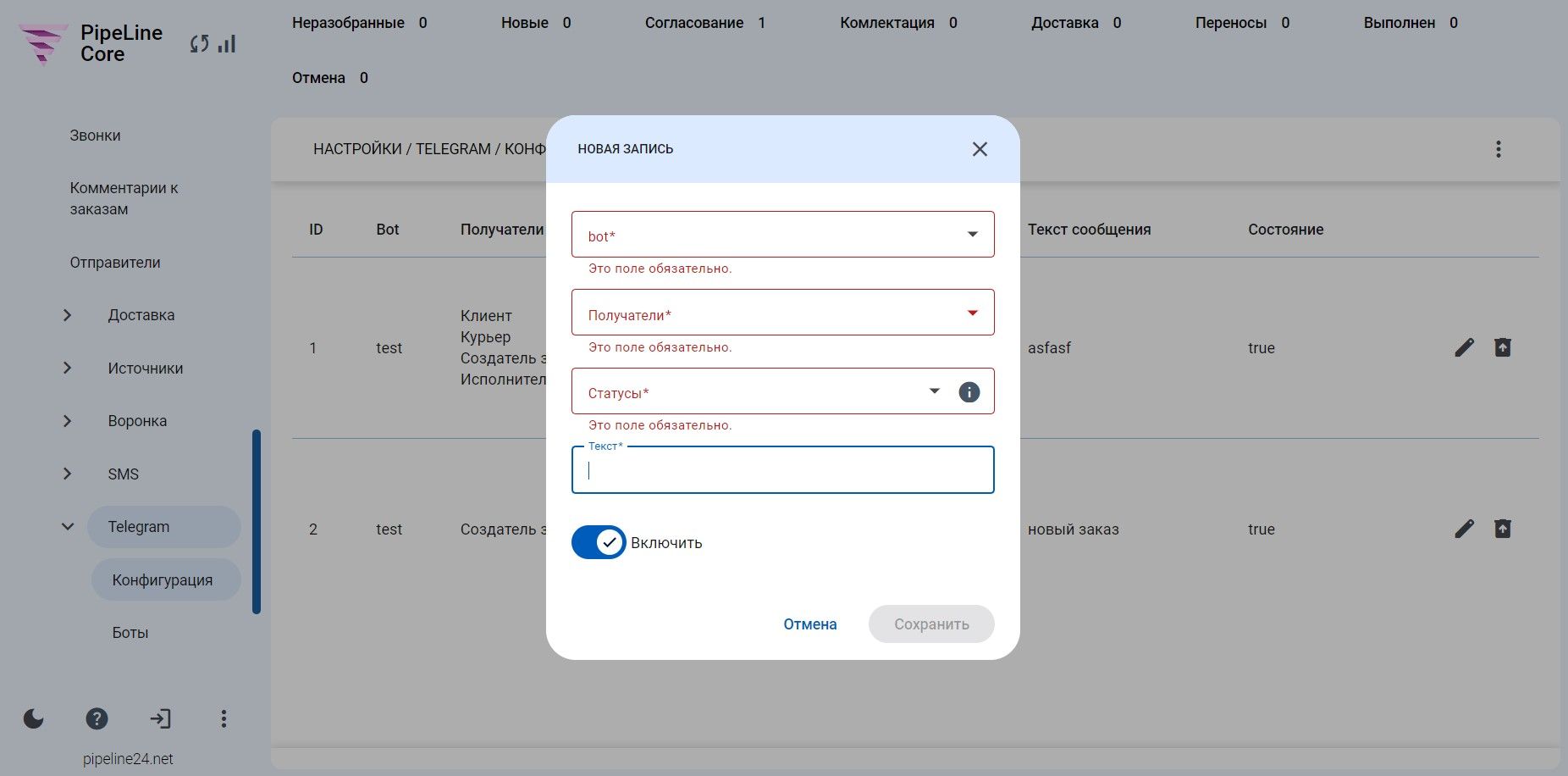Edit the новый заказ row
Viewport: 1568px width, 776px height.
(1464, 529)
